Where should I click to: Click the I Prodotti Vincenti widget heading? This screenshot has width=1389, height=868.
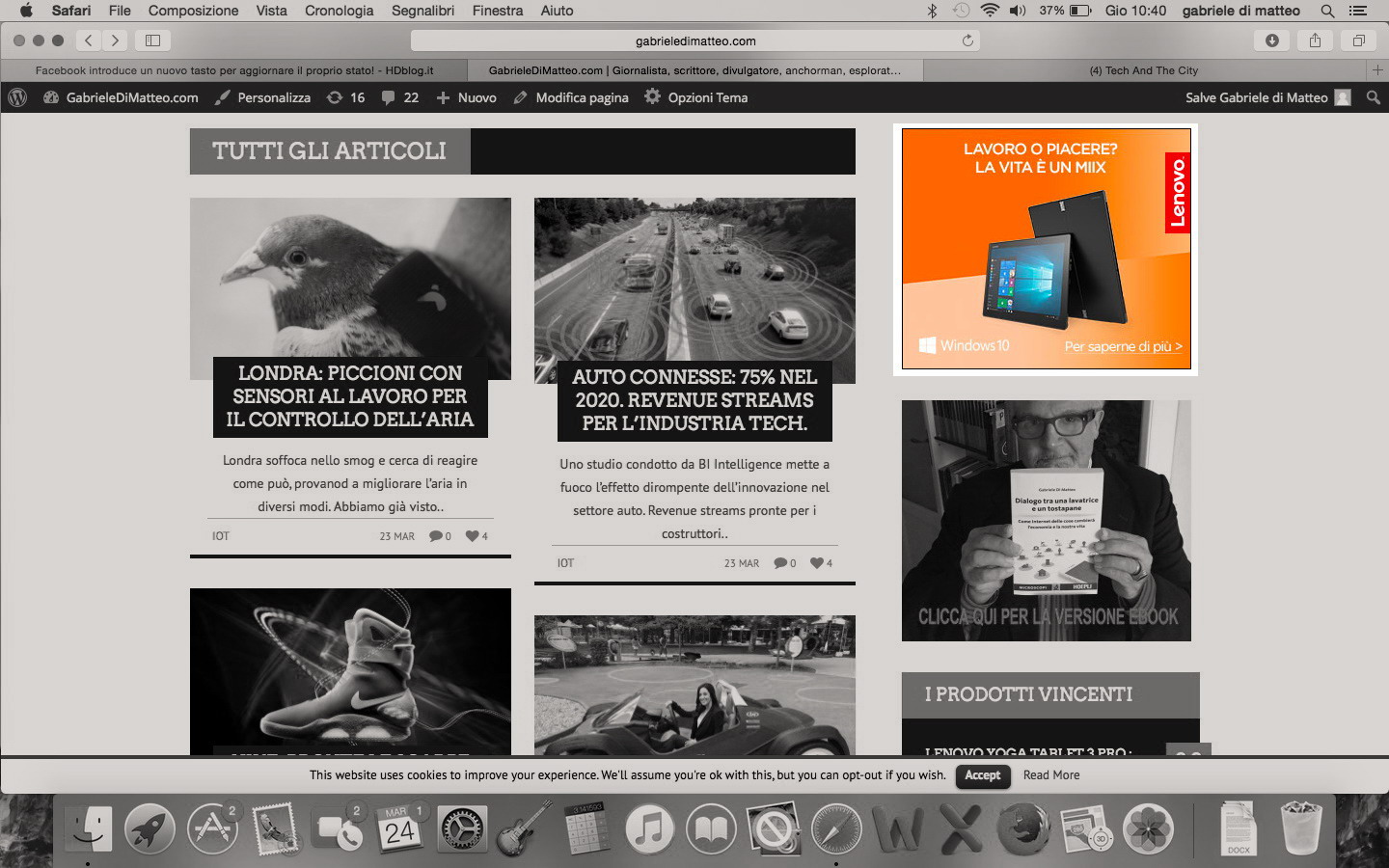click(1028, 694)
